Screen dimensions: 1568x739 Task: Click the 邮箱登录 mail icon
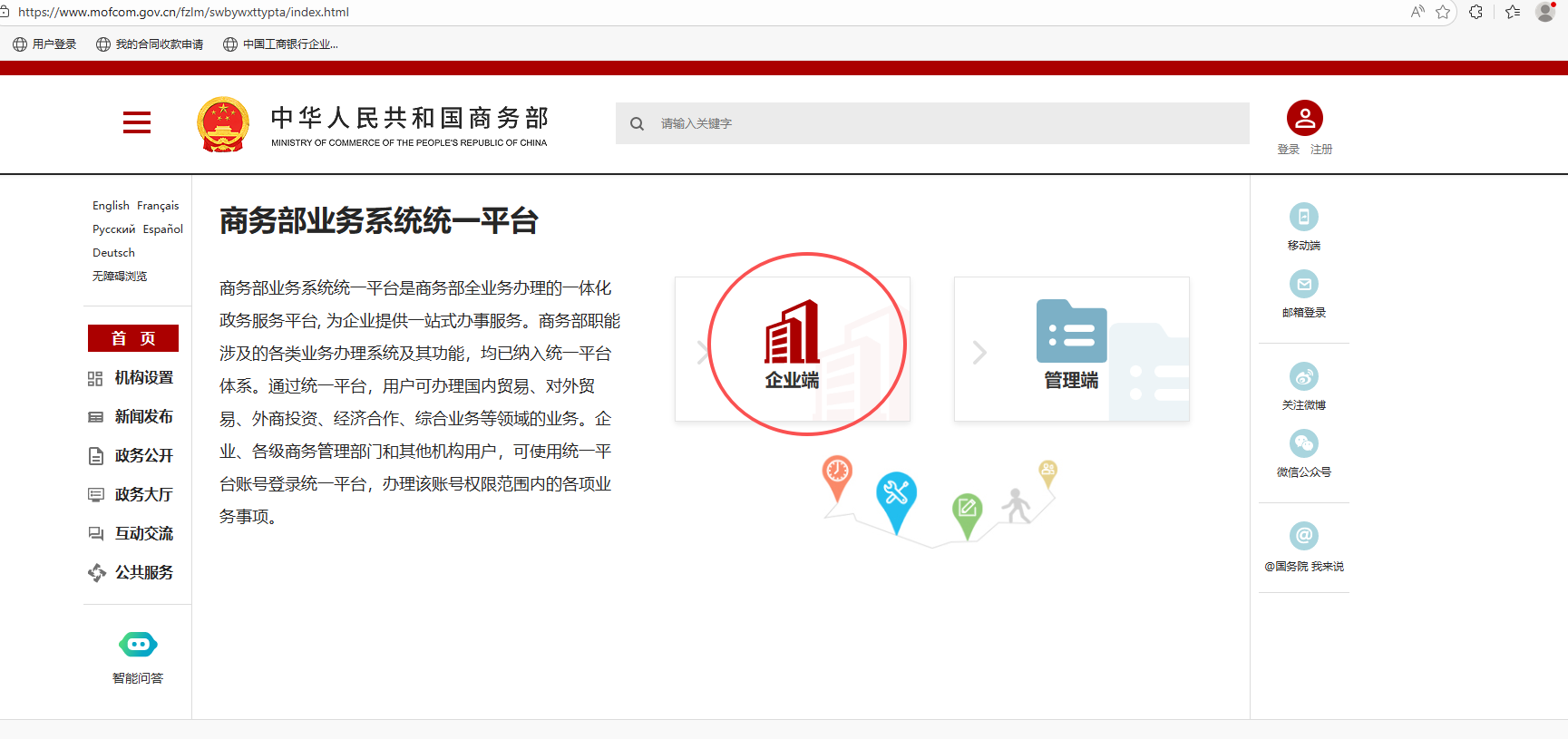pos(1303,284)
